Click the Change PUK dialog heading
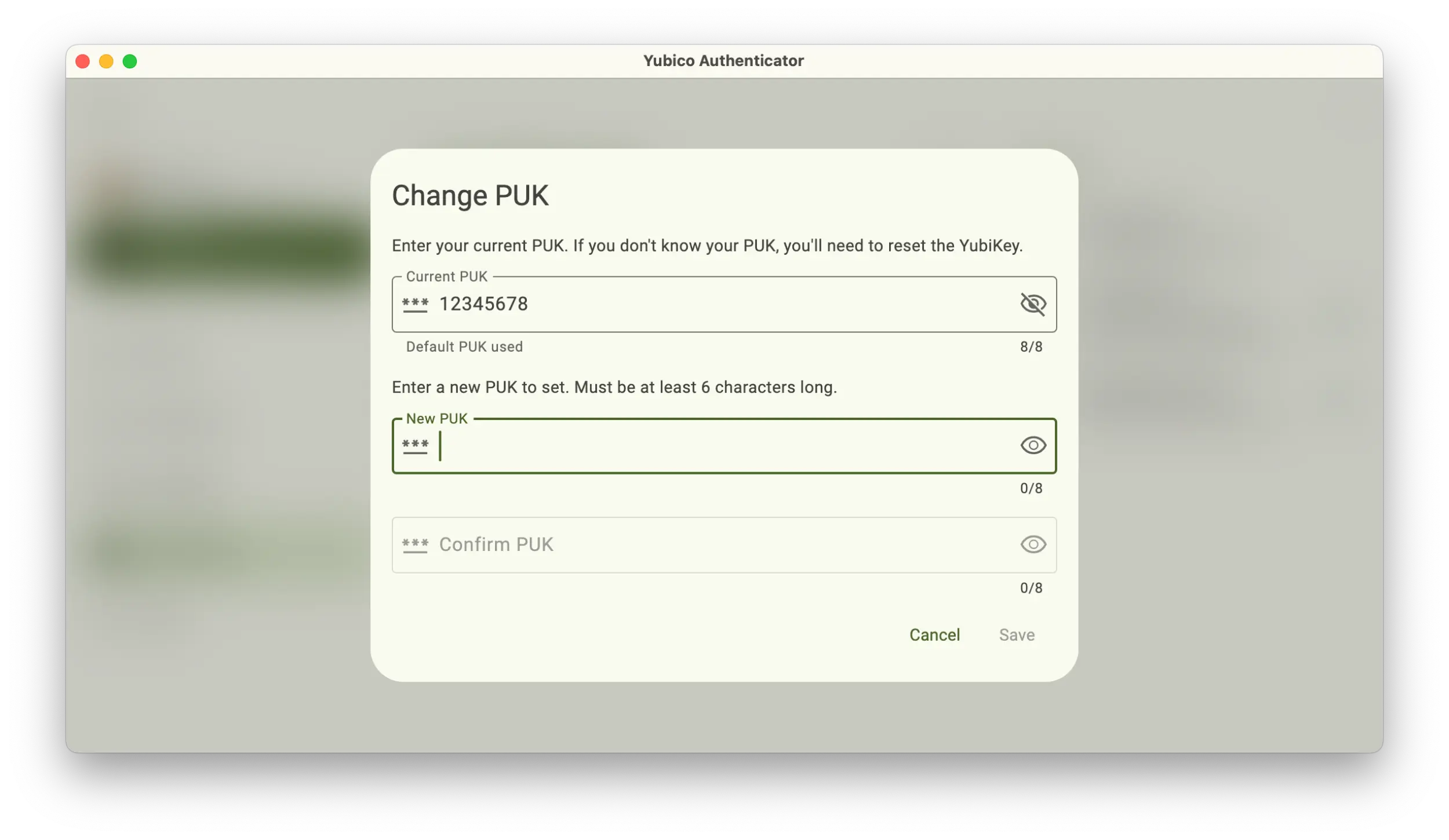This screenshot has width=1449, height=840. pos(471,195)
